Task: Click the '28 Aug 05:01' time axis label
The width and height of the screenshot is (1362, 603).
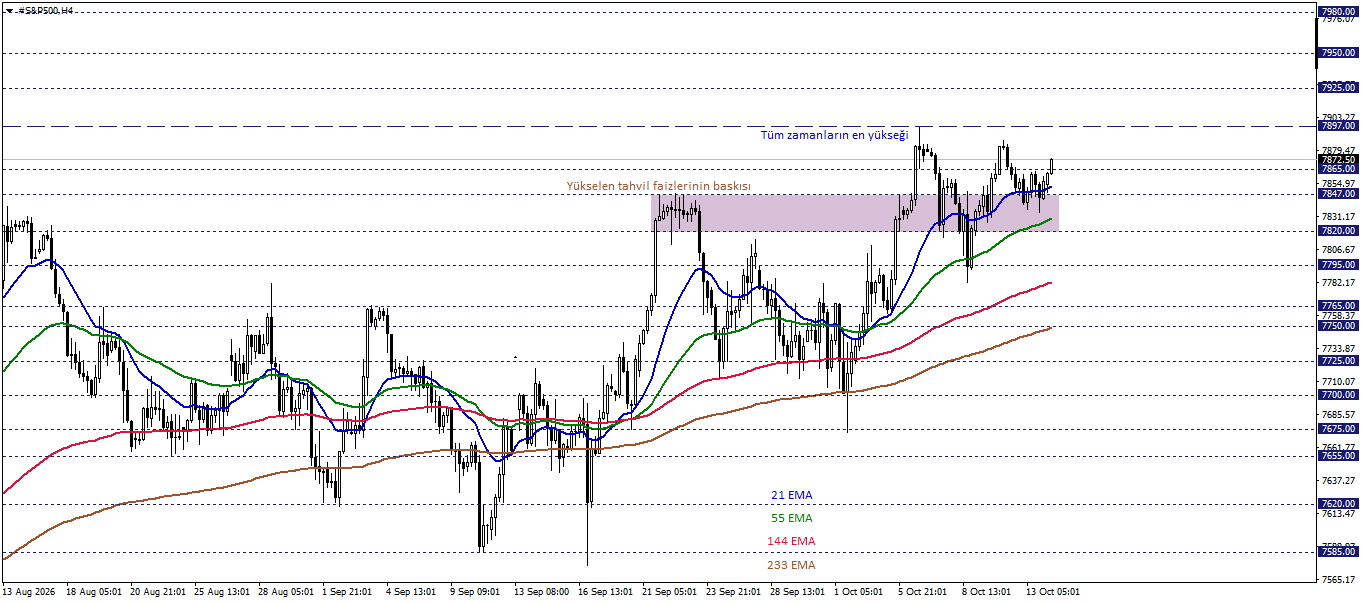Action: tap(286, 592)
